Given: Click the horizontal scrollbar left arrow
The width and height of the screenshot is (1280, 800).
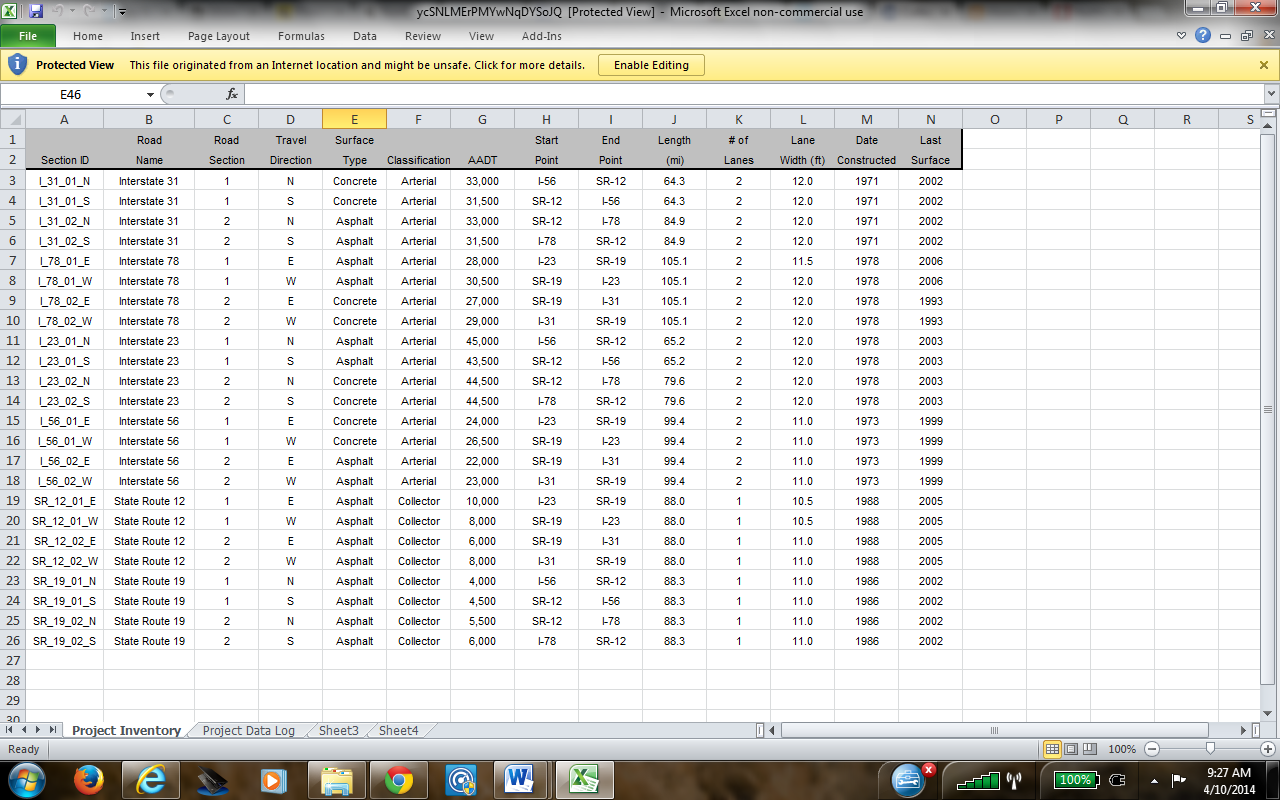Looking at the screenshot, I should coord(773,731).
